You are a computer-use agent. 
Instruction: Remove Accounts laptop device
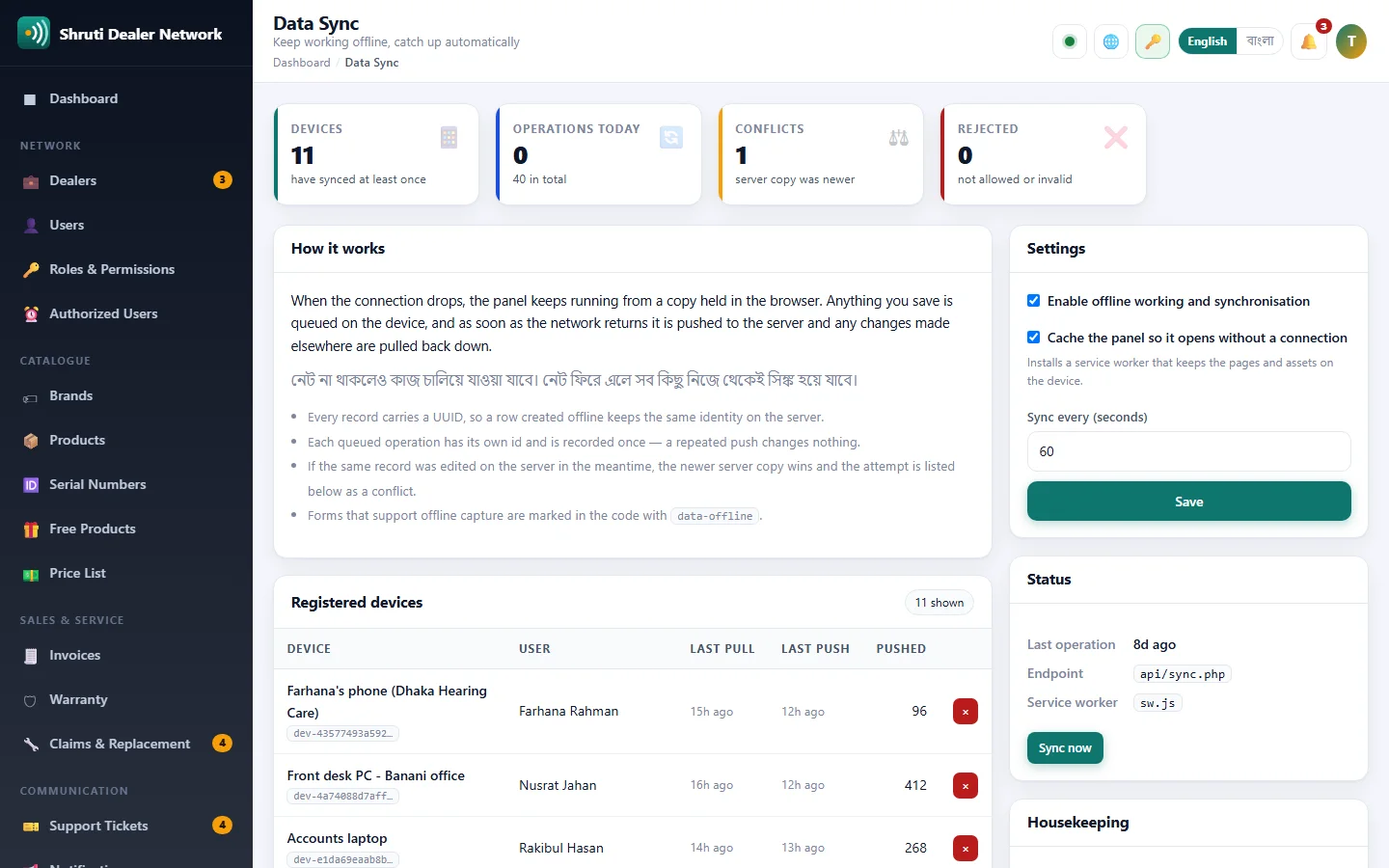[966, 849]
